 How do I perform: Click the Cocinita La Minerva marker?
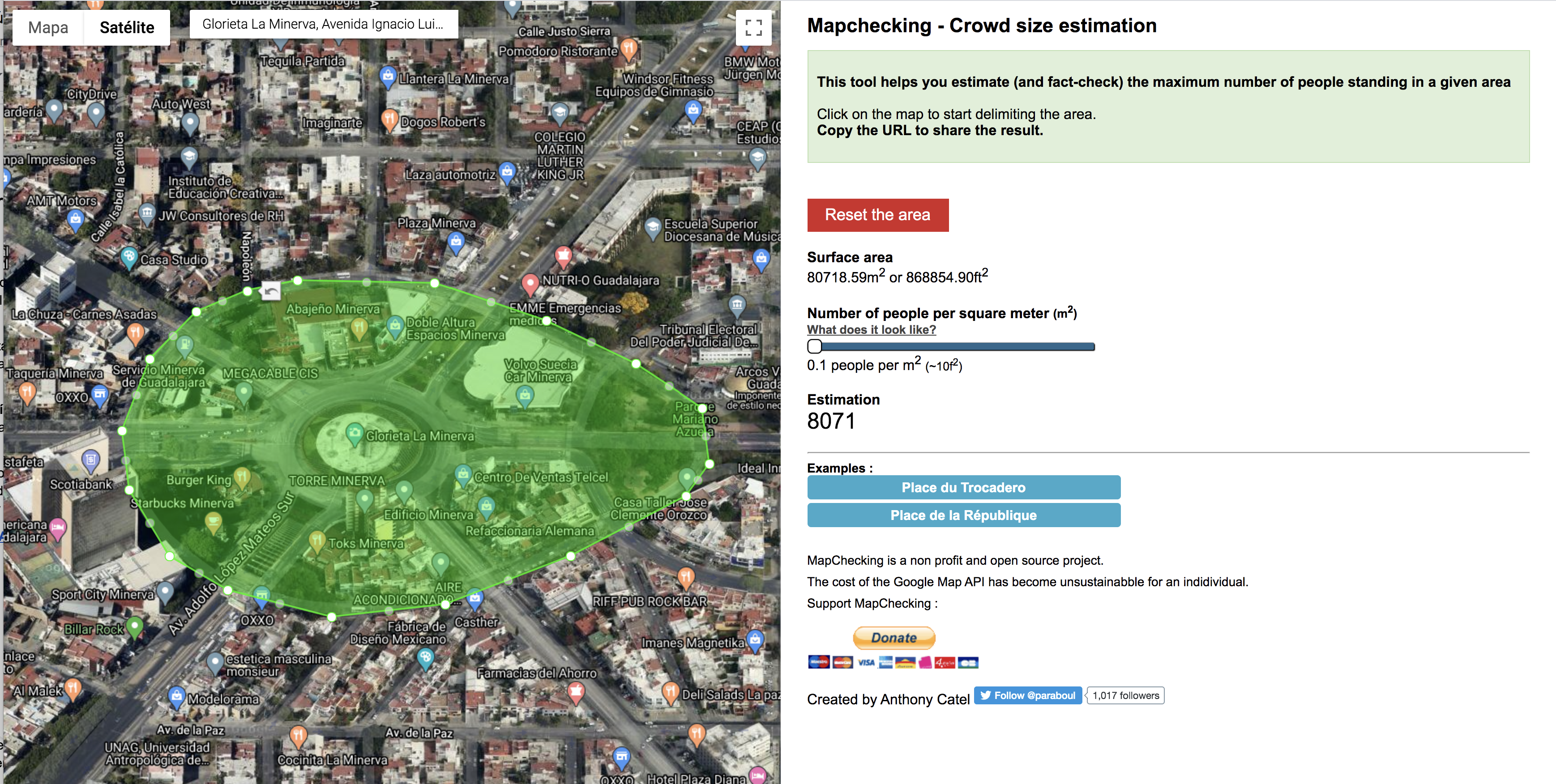(299, 736)
